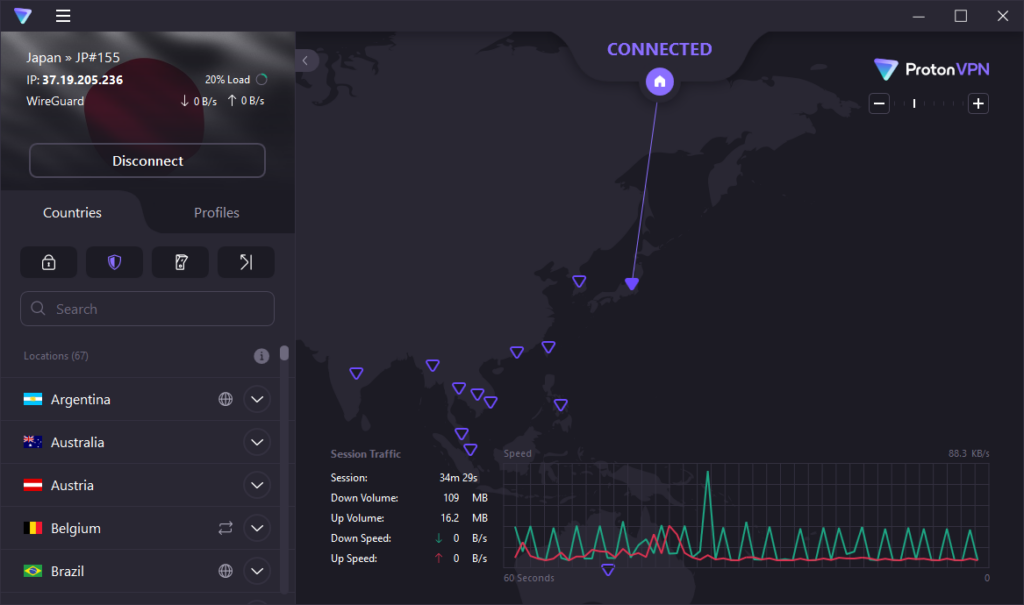Toggle the Kill Switch icon
Screen dimensions: 1024x605
[x=181, y=263]
